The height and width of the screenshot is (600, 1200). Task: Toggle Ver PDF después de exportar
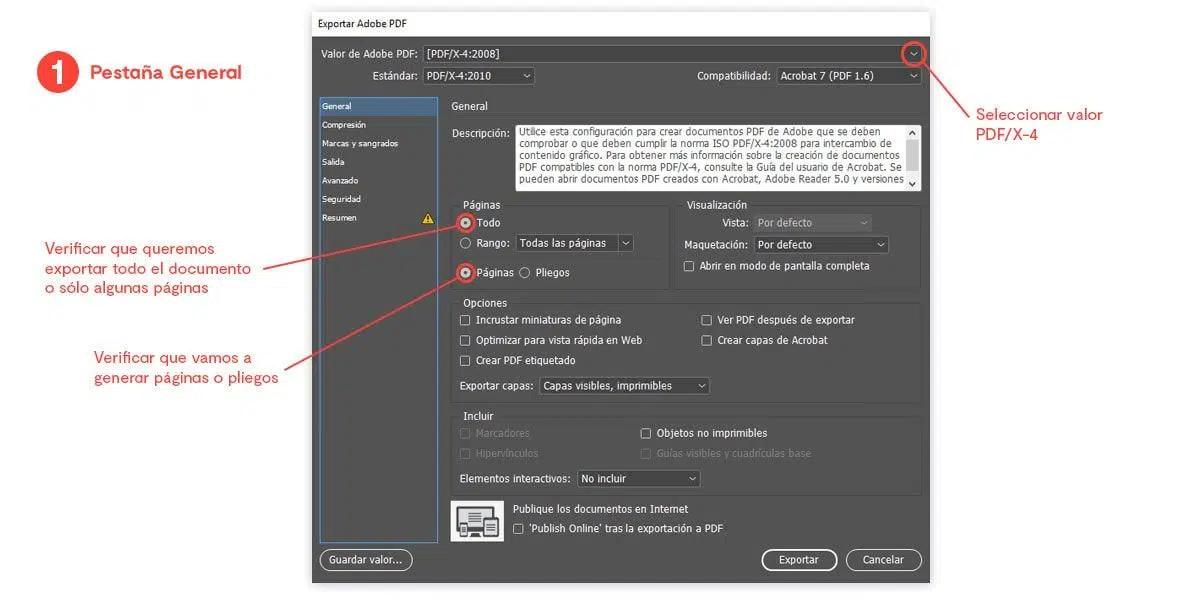click(707, 321)
